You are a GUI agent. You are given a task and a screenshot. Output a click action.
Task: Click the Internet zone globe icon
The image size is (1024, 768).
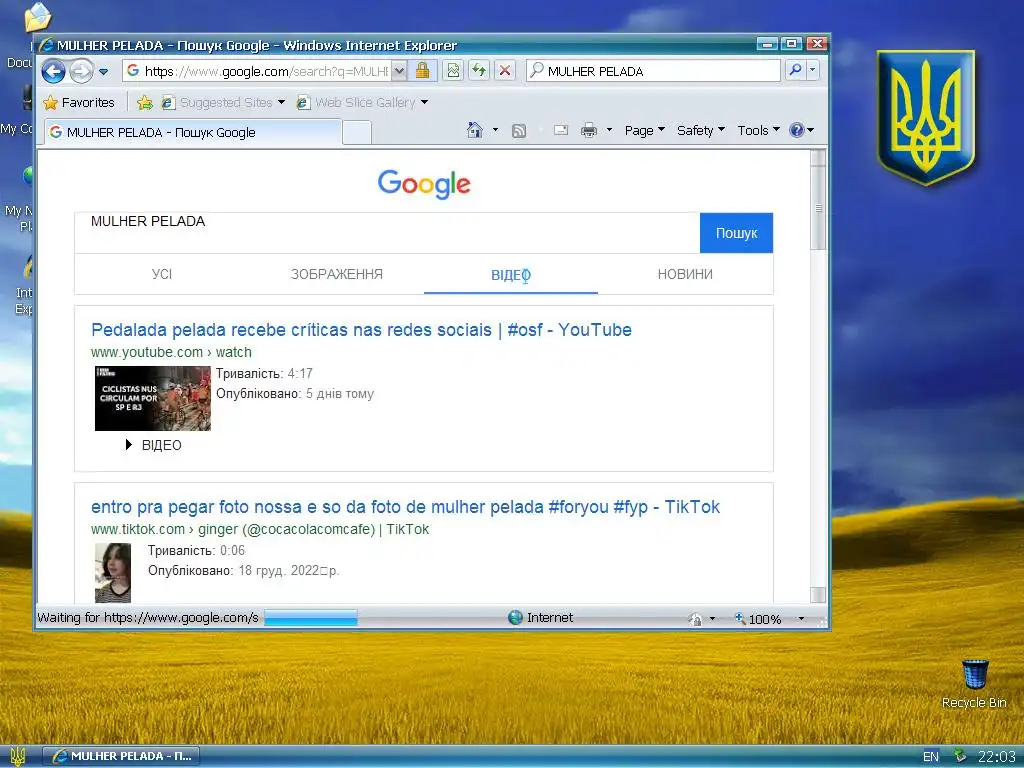click(515, 617)
